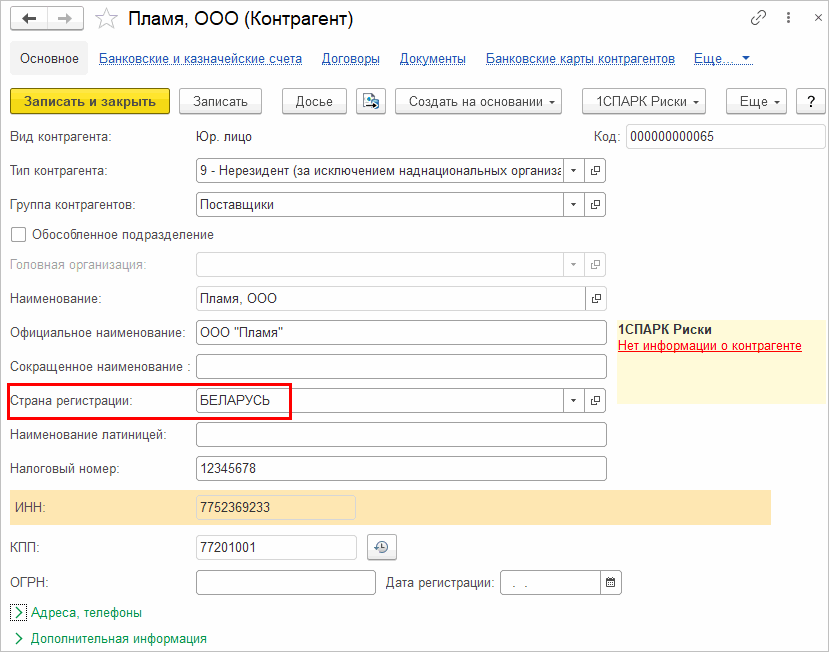Click into the Наименование латиницей field
The height and width of the screenshot is (652, 829).
[x=401, y=434]
